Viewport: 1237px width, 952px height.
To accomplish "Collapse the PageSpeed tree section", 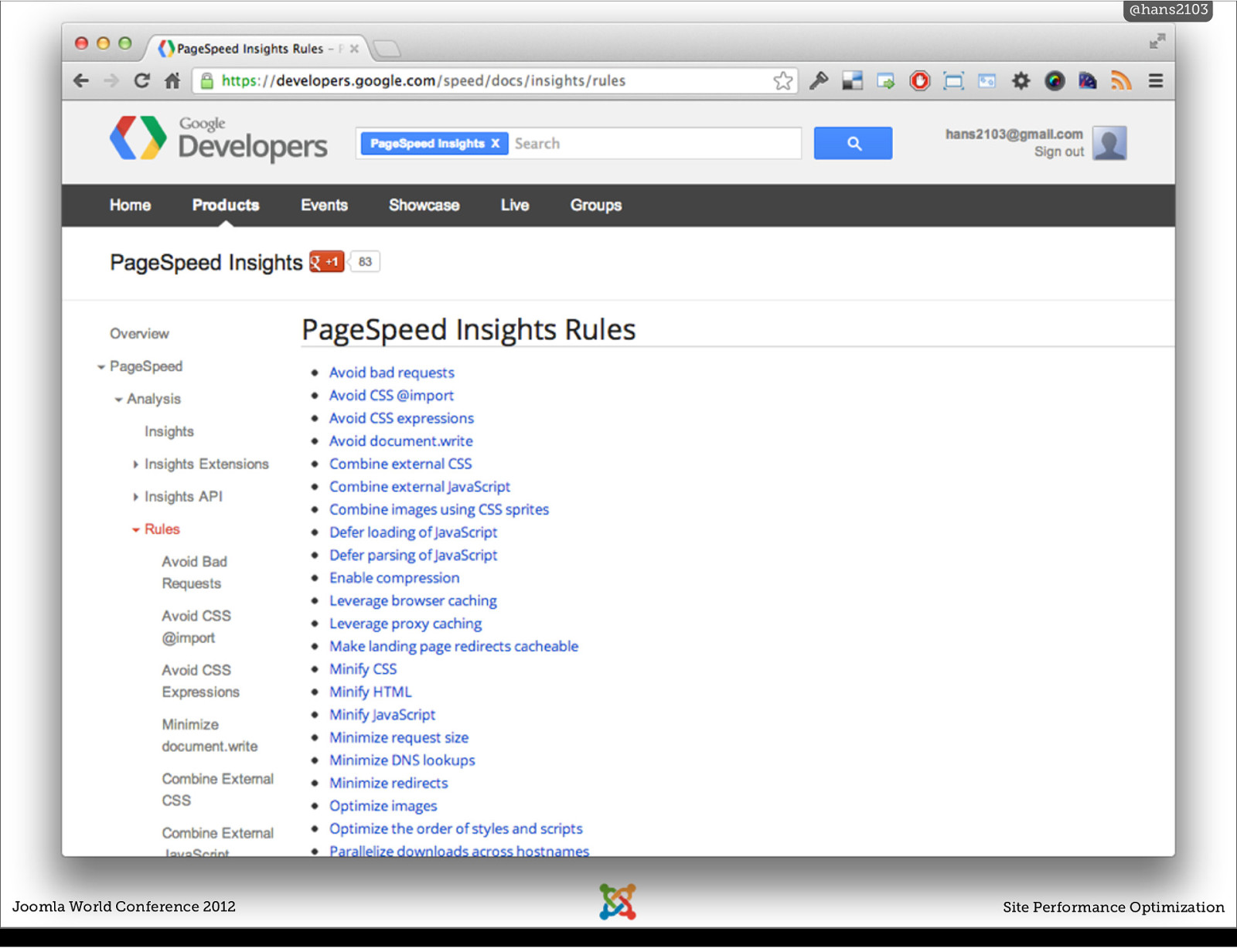I will (101, 367).
